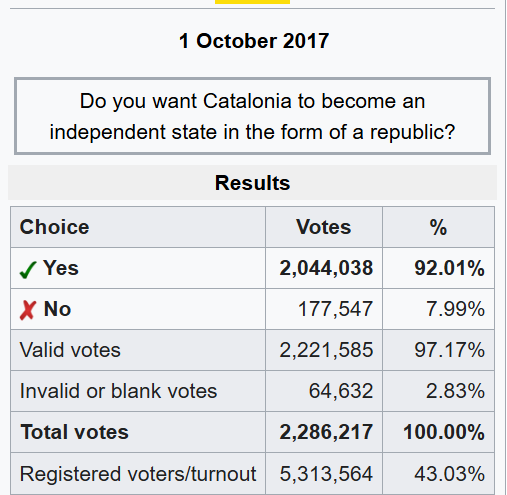
Task: Click the Valid votes row label
Action: 70,350
